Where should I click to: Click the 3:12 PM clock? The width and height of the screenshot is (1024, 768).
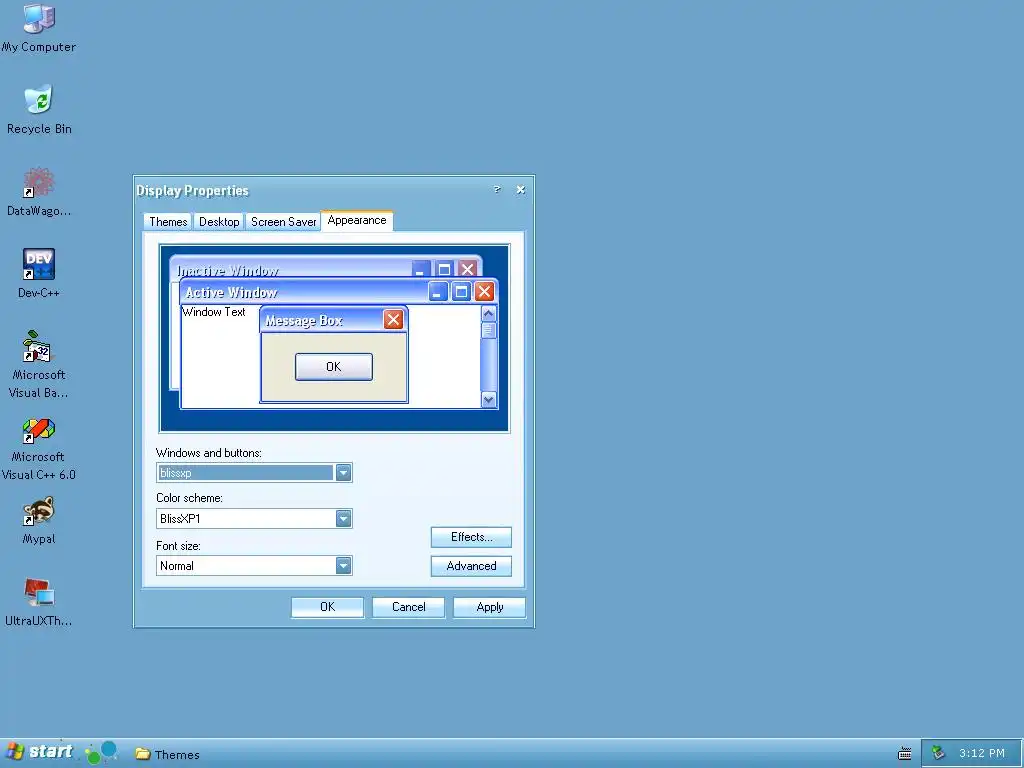tap(982, 753)
